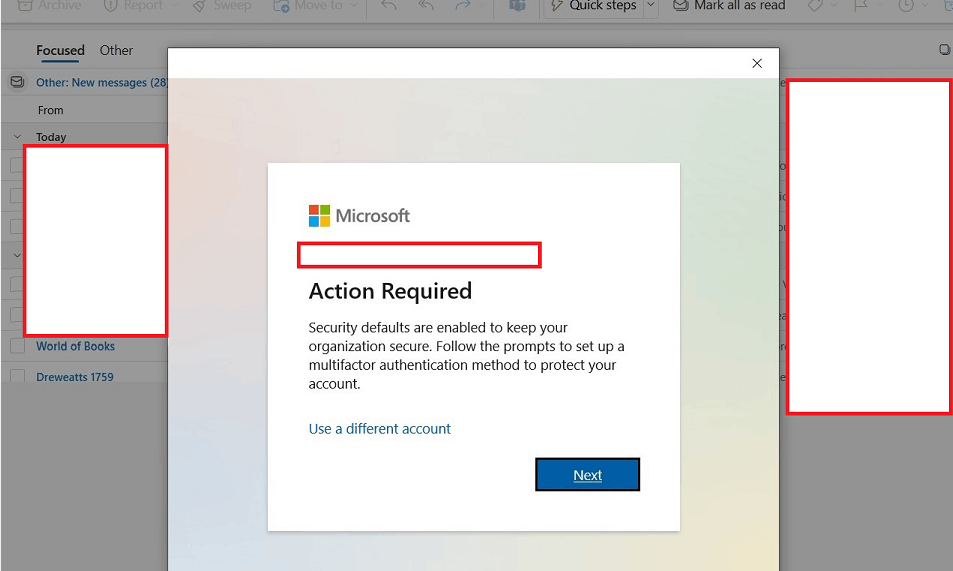The width and height of the screenshot is (953, 571).
Task: Click the Forward arrow icon
Action: pyautogui.click(x=463, y=5)
